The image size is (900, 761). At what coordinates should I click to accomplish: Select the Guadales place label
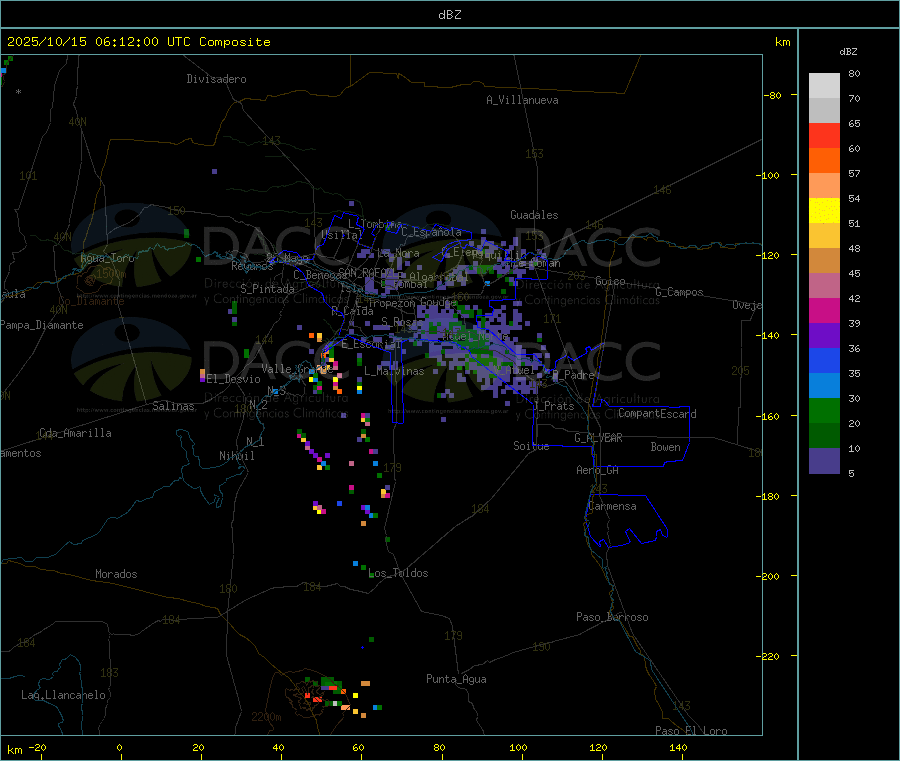(534, 215)
